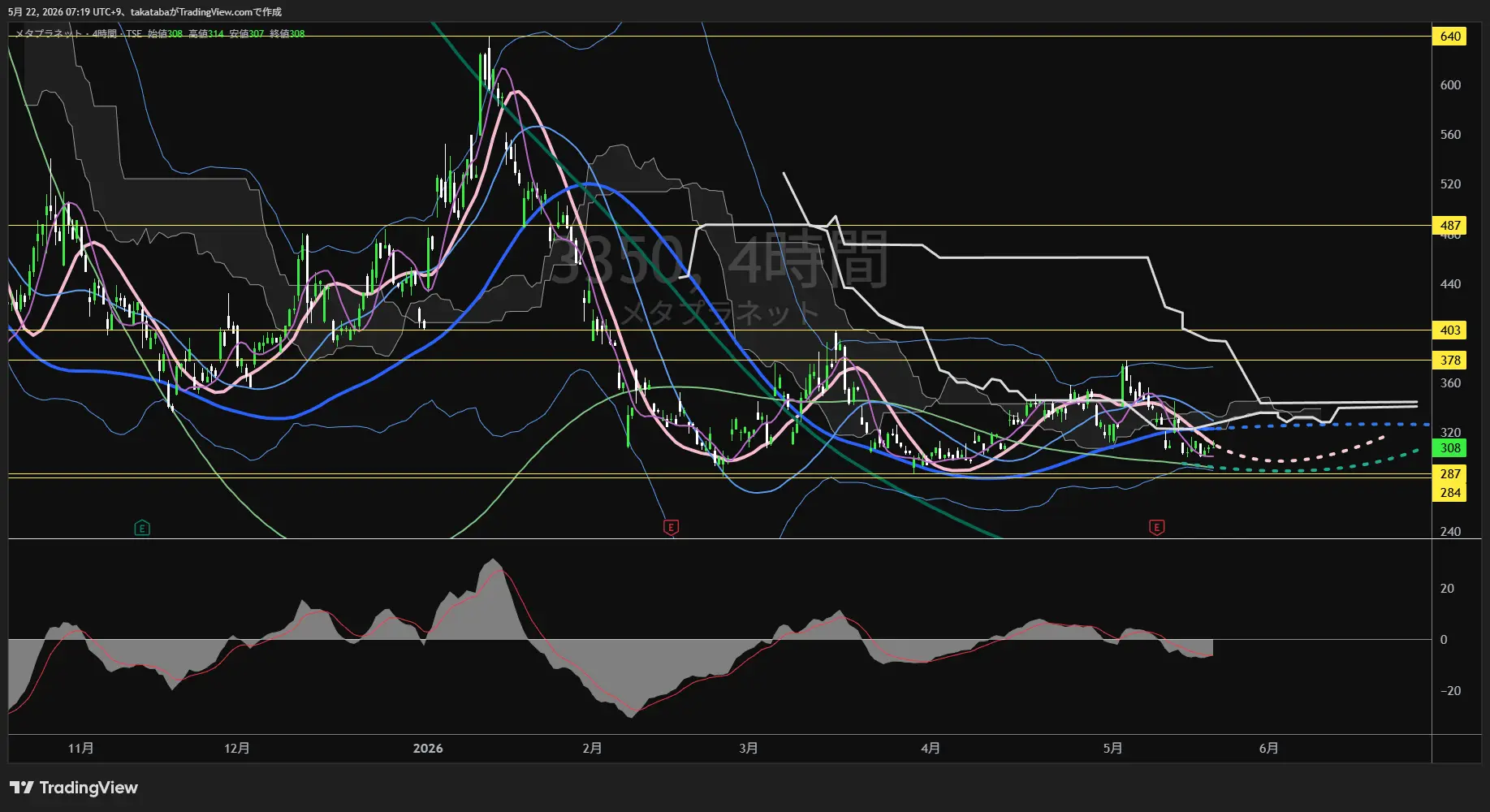
Task: Select the yellow 378 price line label
Action: click(x=1450, y=360)
